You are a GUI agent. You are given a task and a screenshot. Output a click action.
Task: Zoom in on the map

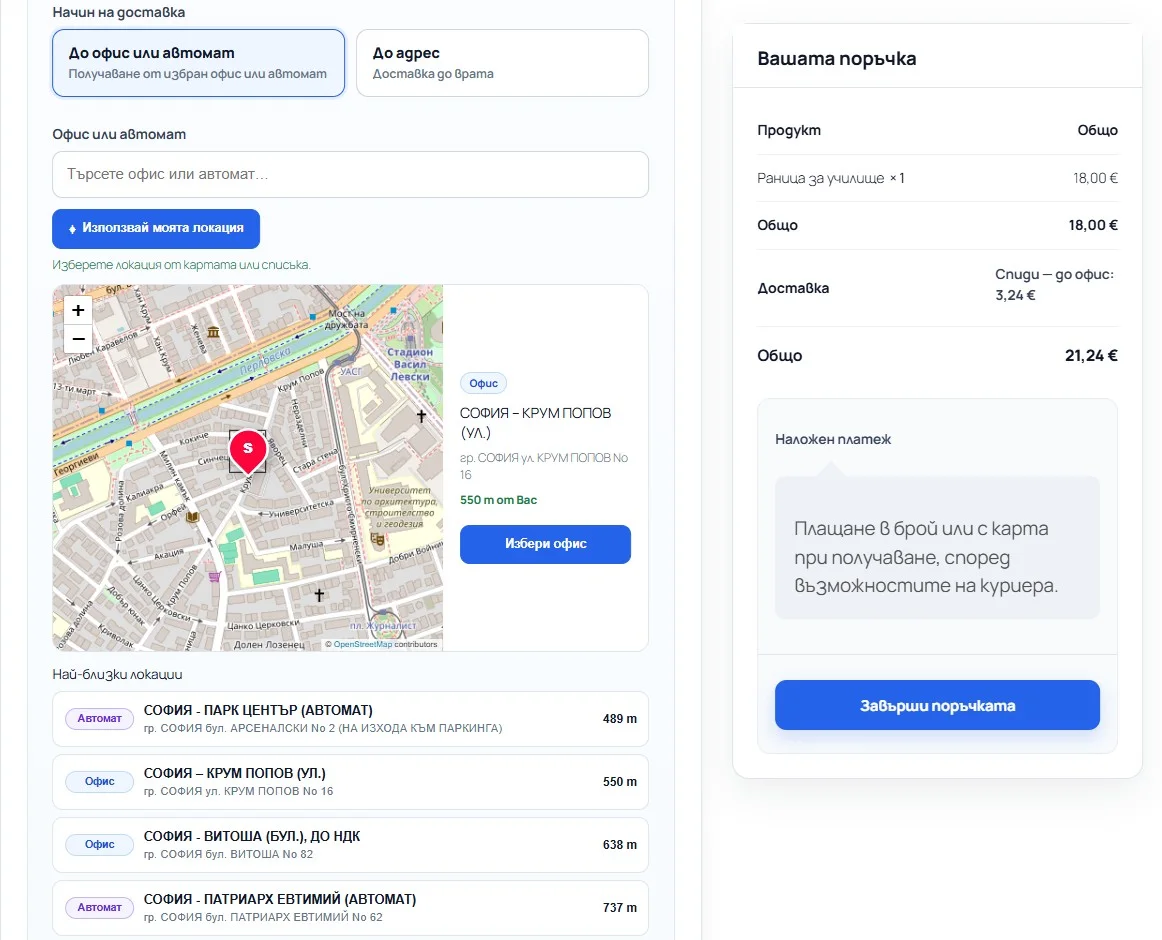[x=78, y=310]
